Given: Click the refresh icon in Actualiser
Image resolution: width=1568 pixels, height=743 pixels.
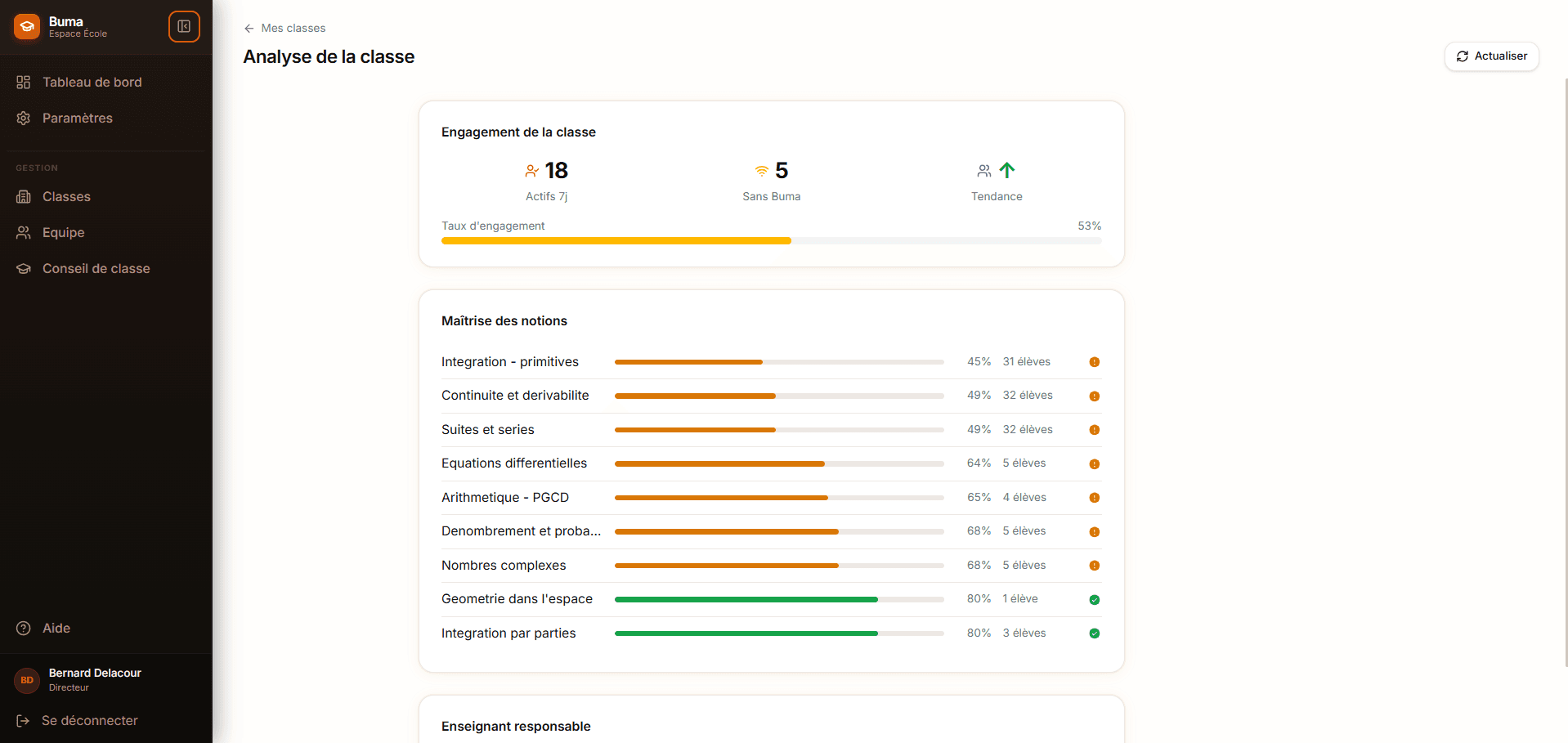Looking at the screenshot, I should [1463, 56].
